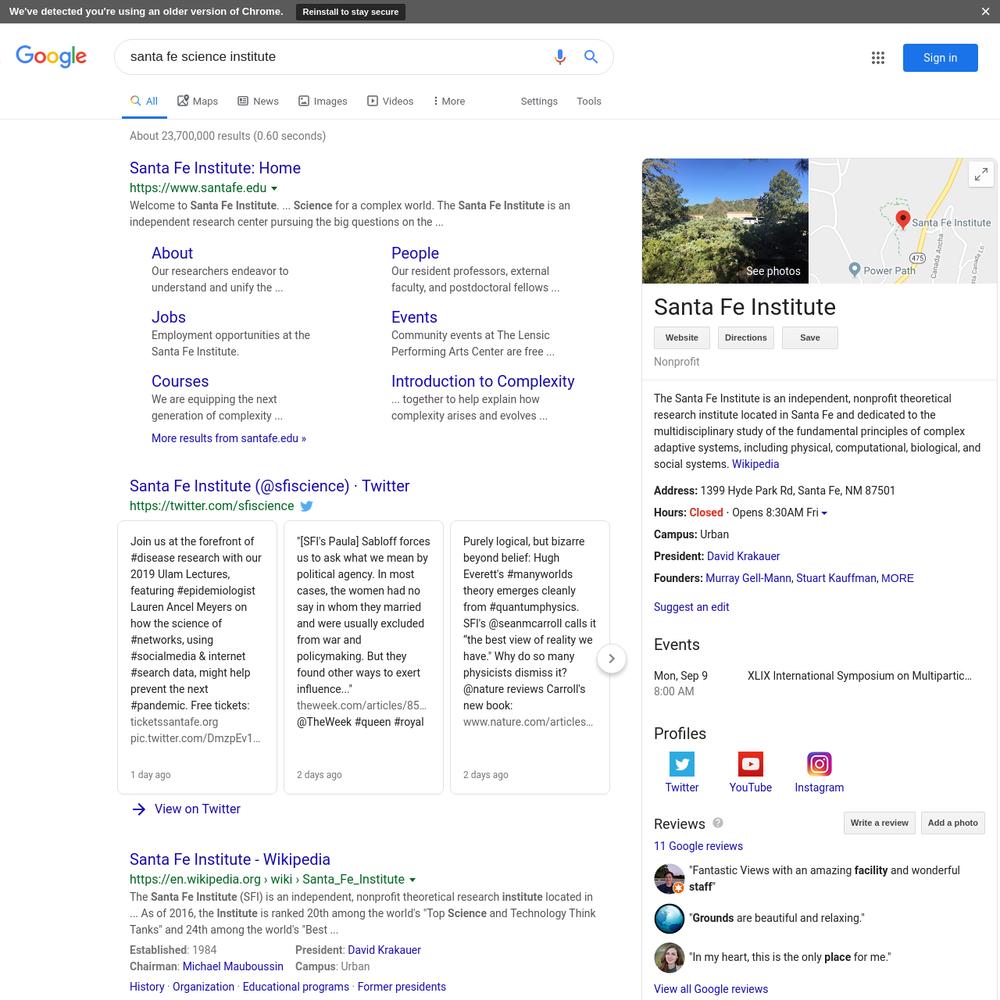The height and width of the screenshot is (1000, 1000).
Task: Click View all Google reviews
Action: tap(710, 989)
